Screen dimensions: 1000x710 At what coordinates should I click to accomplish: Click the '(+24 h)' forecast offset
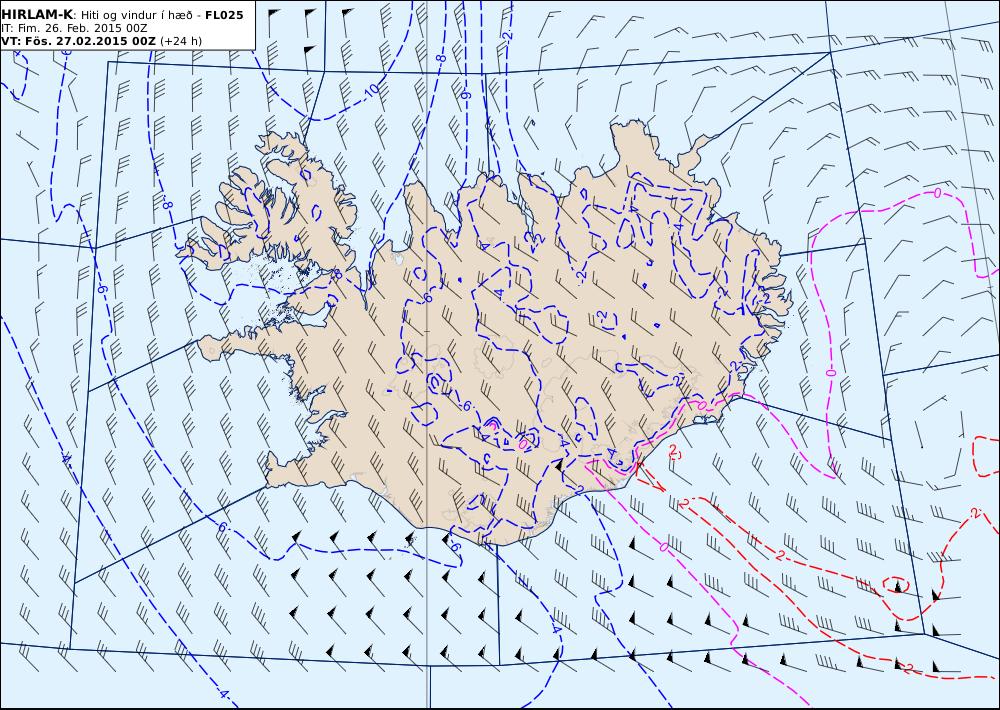tap(180, 41)
